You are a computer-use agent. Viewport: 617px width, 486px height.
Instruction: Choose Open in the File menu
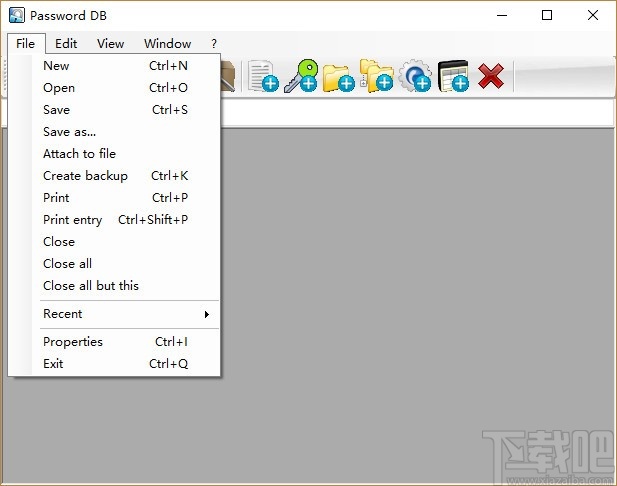(114, 88)
